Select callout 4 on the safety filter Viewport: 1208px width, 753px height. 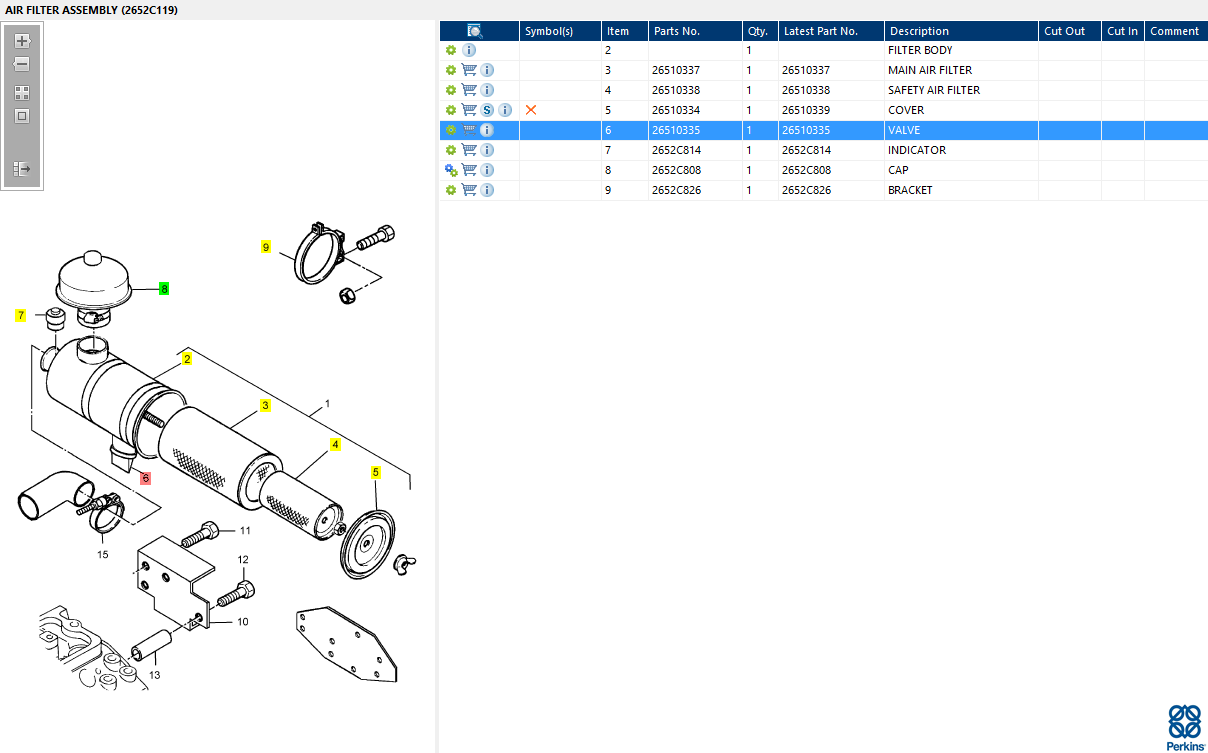(335, 445)
